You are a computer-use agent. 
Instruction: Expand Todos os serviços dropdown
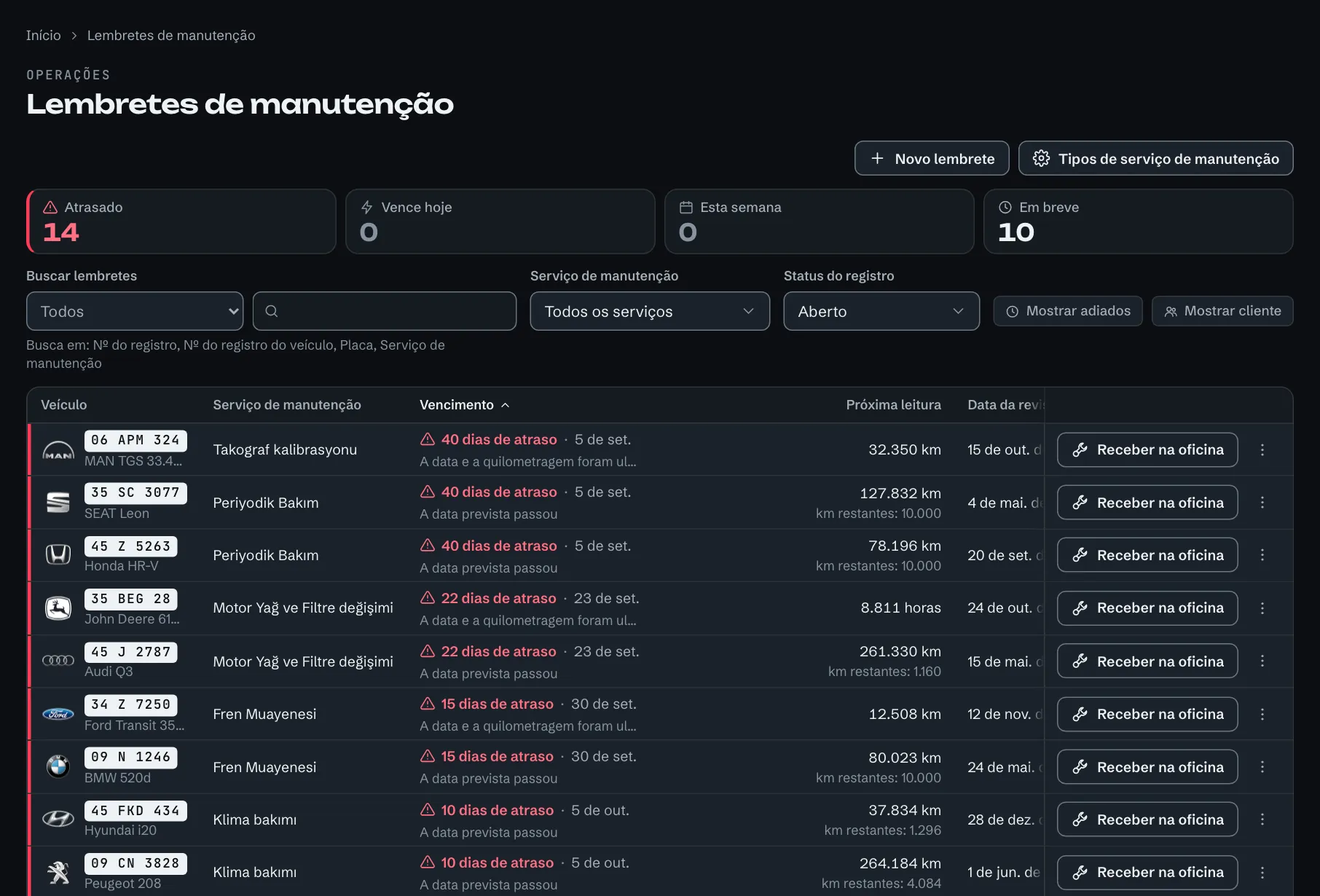650,311
